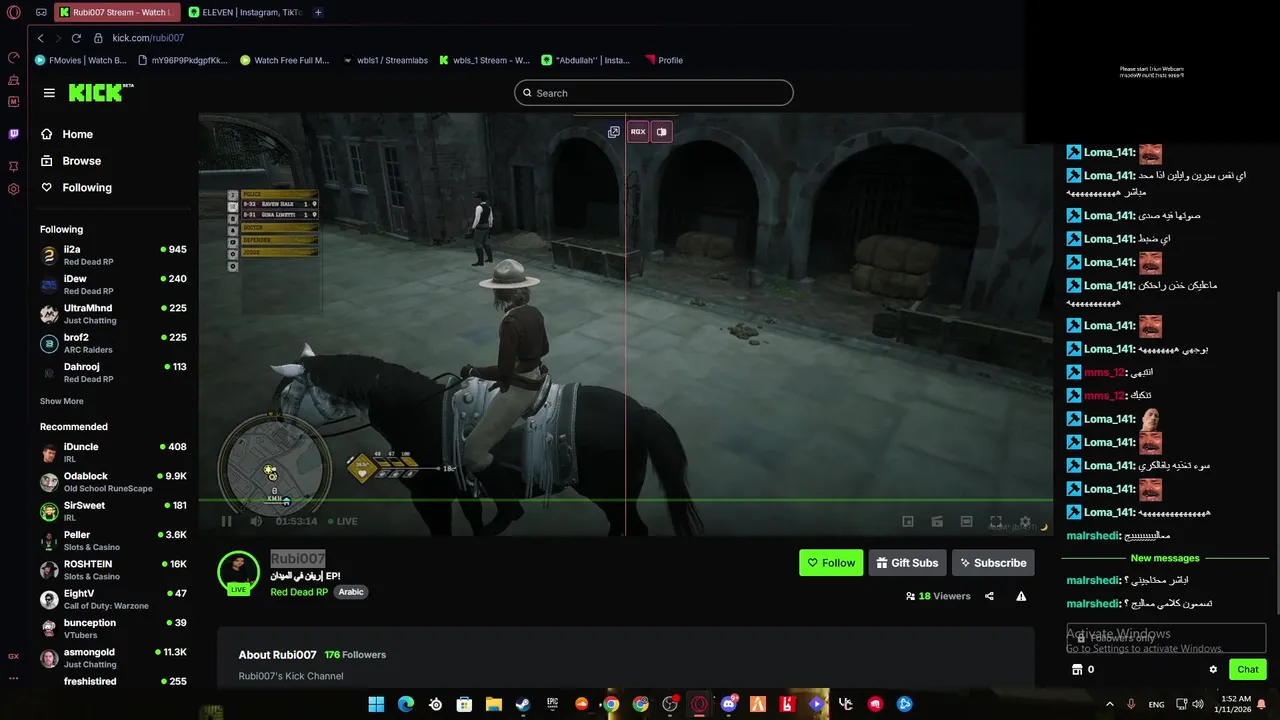This screenshot has height=720, width=1280.
Task: Open ROSHTEIN recommended channel
Action: 113,570
